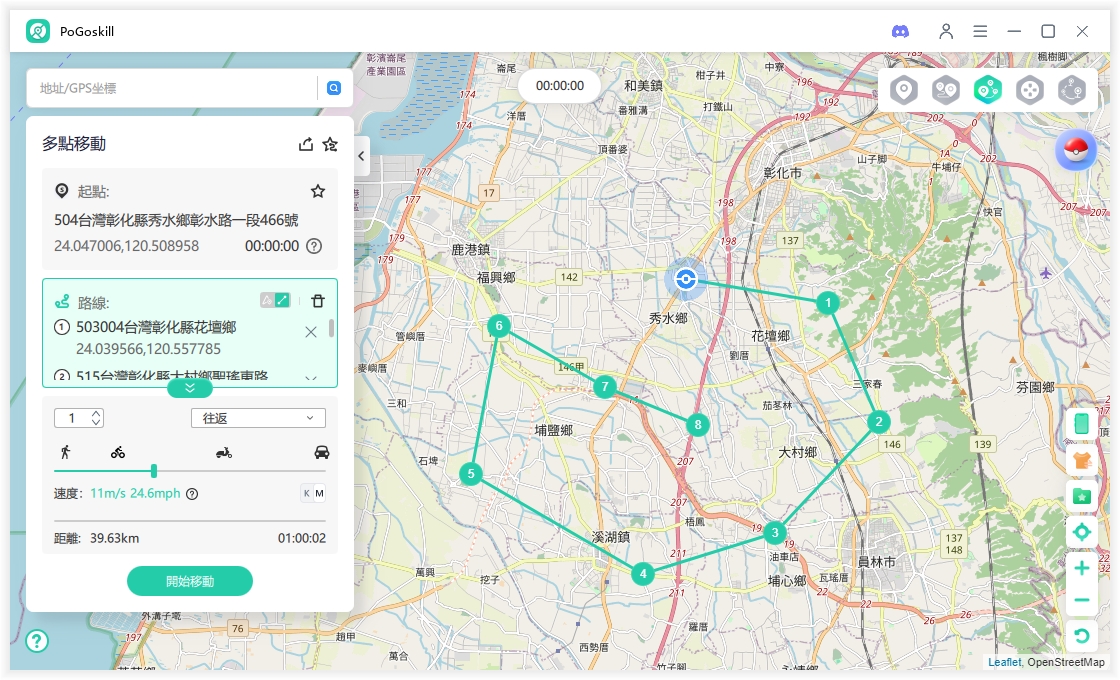Screen dimensions: 1120x680
Task: Select the green multi-point route mode icon
Action: pos(988,91)
